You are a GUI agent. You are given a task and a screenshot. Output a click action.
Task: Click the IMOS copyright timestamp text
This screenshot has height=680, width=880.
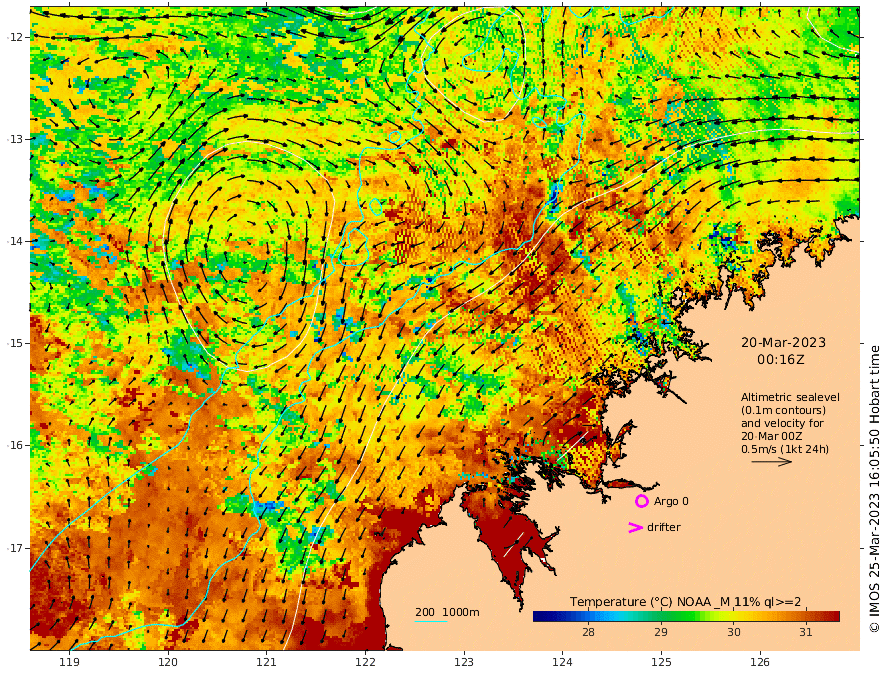pyautogui.click(x=874, y=489)
